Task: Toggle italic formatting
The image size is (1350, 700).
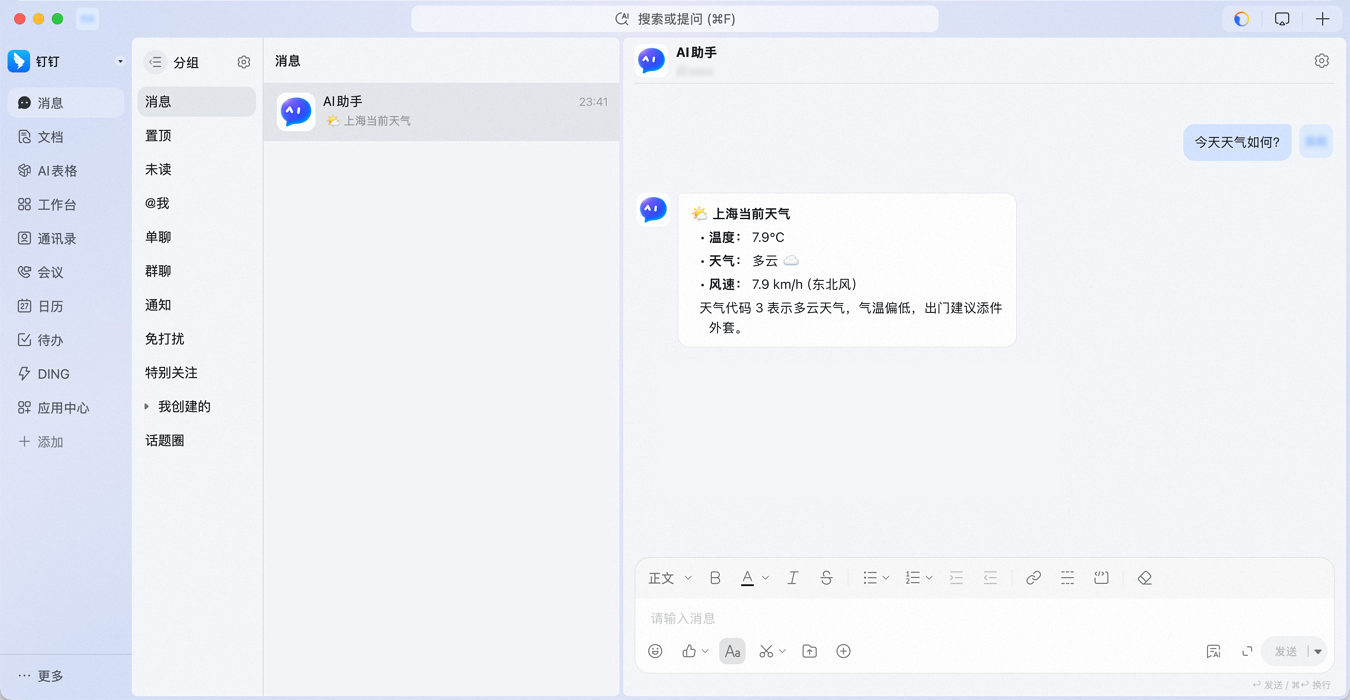Action: tap(792, 577)
